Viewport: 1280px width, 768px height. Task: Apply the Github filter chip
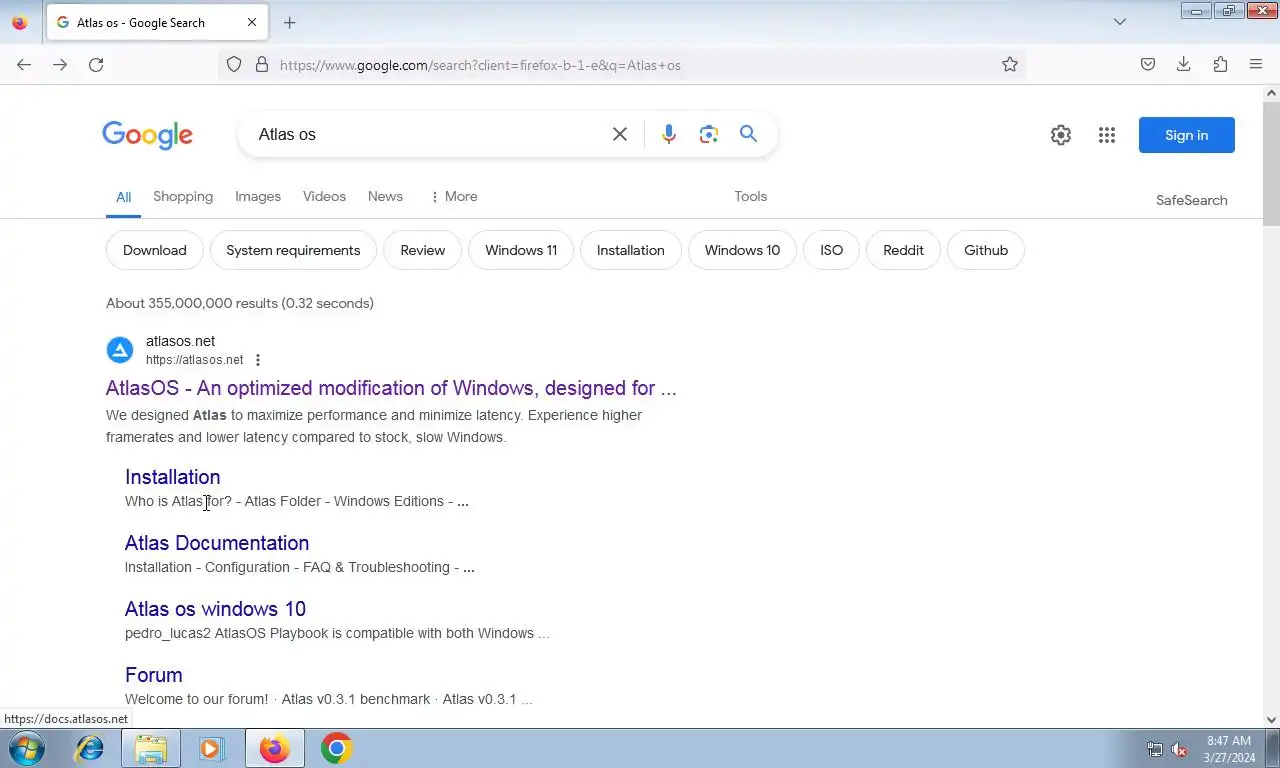click(x=986, y=250)
